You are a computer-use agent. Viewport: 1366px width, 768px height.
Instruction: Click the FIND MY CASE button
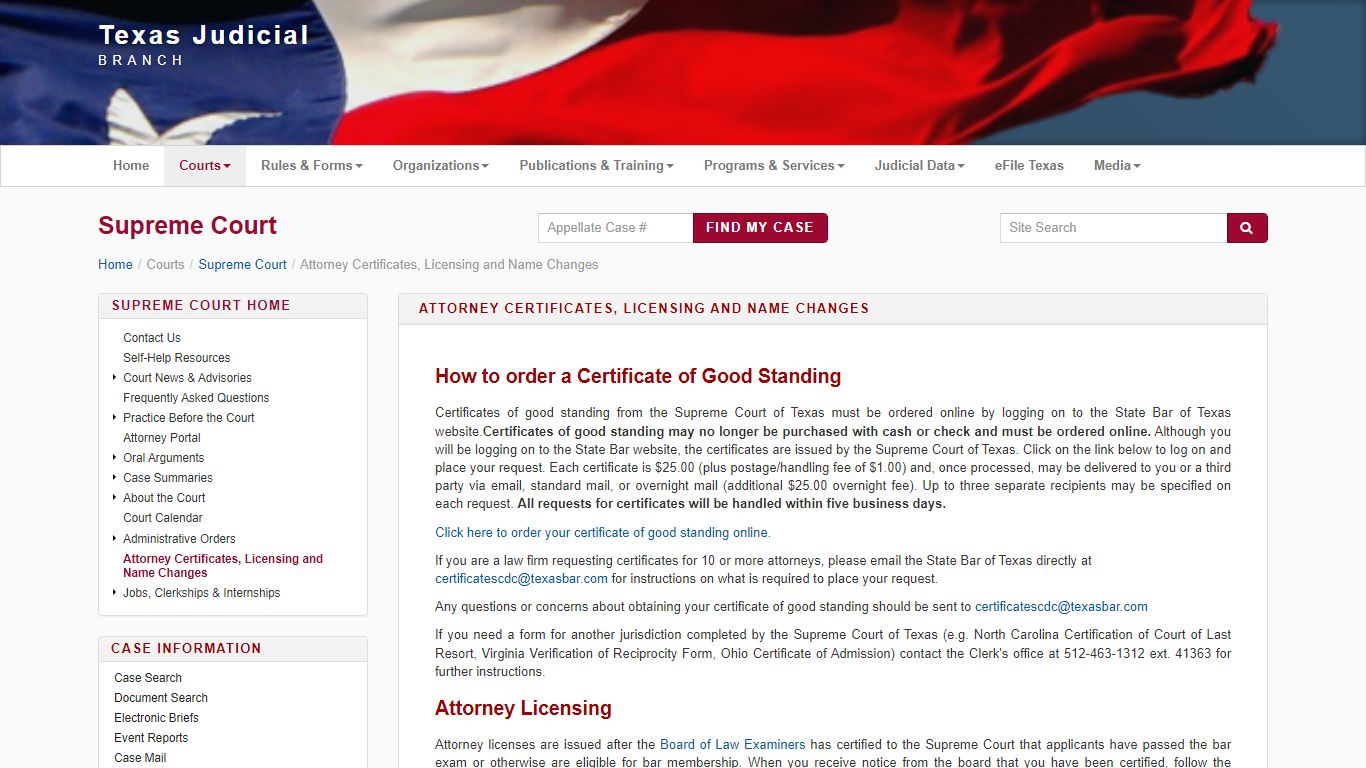760,228
